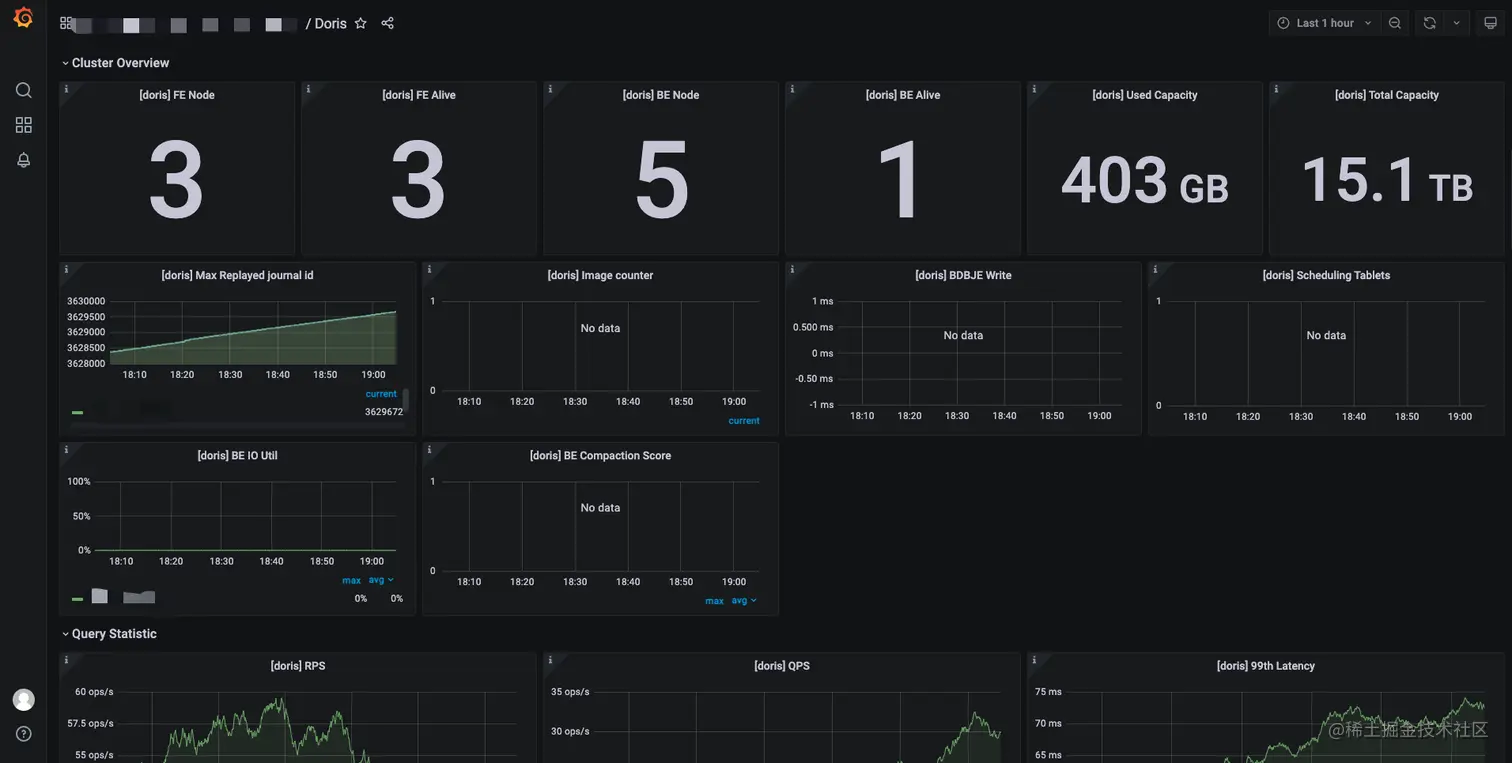Open the Last 1 hour time picker
This screenshot has width=1512, height=763.
(1325, 23)
